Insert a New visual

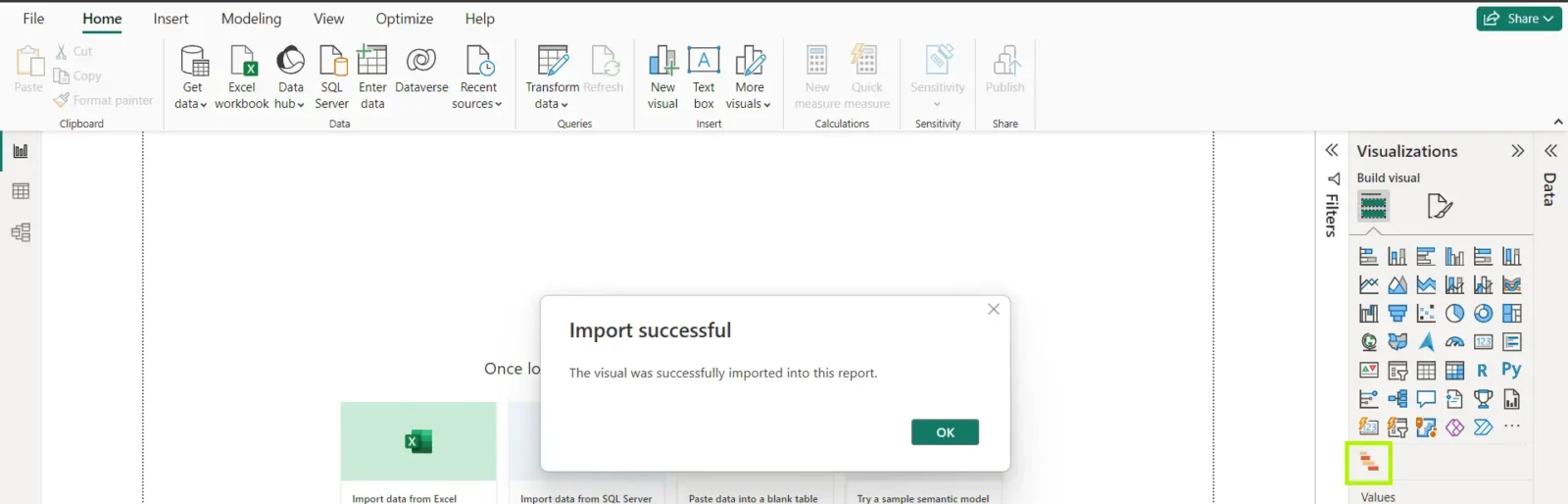coord(662,77)
